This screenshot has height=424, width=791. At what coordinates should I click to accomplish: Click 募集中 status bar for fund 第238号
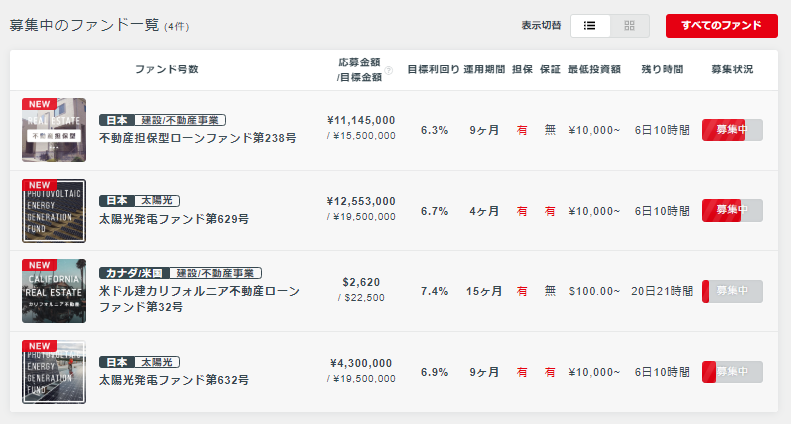732,130
